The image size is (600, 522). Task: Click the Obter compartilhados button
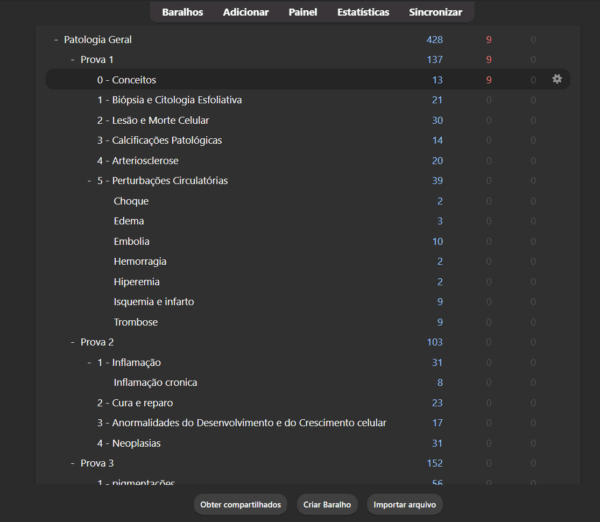pyautogui.click(x=240, y=505)
